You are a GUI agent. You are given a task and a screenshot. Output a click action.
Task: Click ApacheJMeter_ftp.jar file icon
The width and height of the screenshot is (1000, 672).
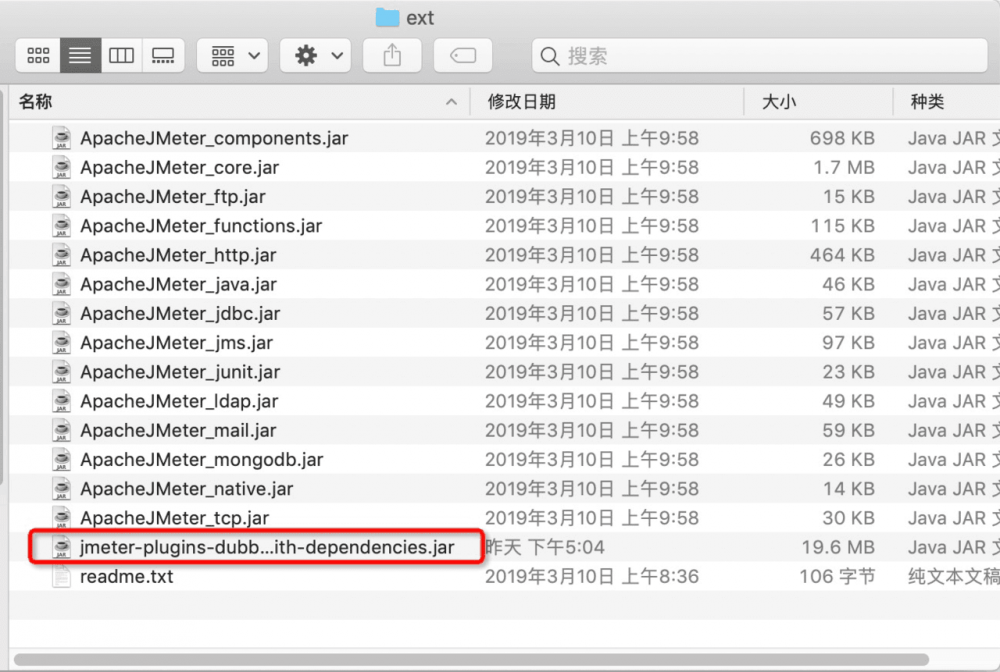(61, 196)
